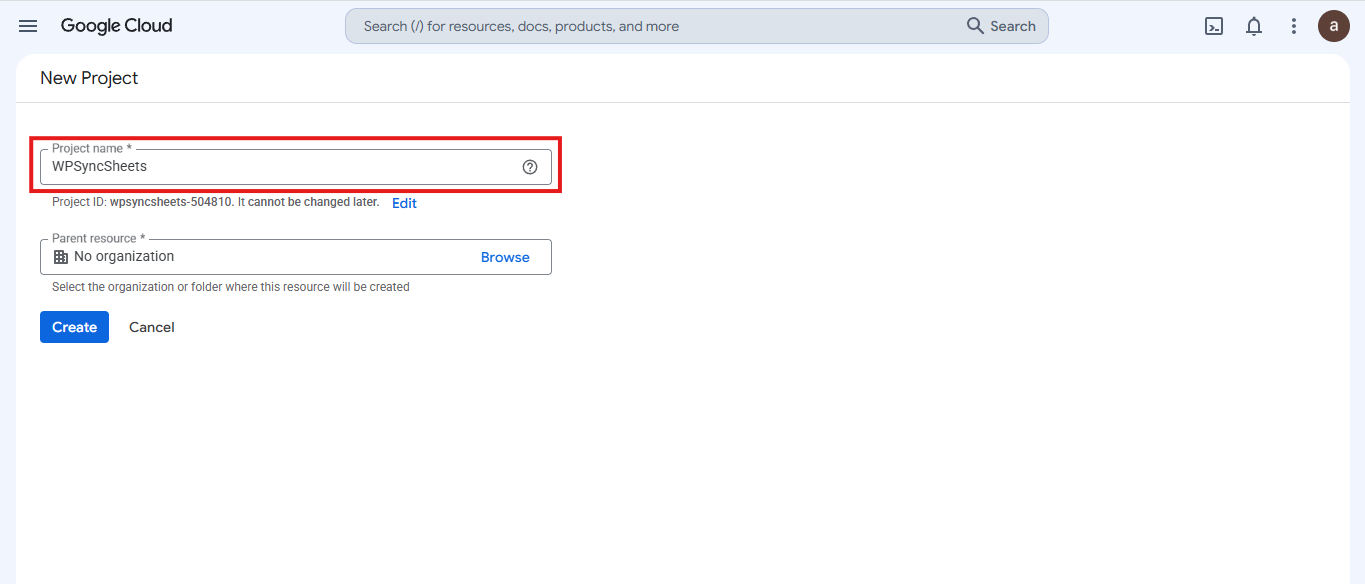Click the 'New Project' heading
This screenshot has width=1365, height=584.
[x=89, y=78]
